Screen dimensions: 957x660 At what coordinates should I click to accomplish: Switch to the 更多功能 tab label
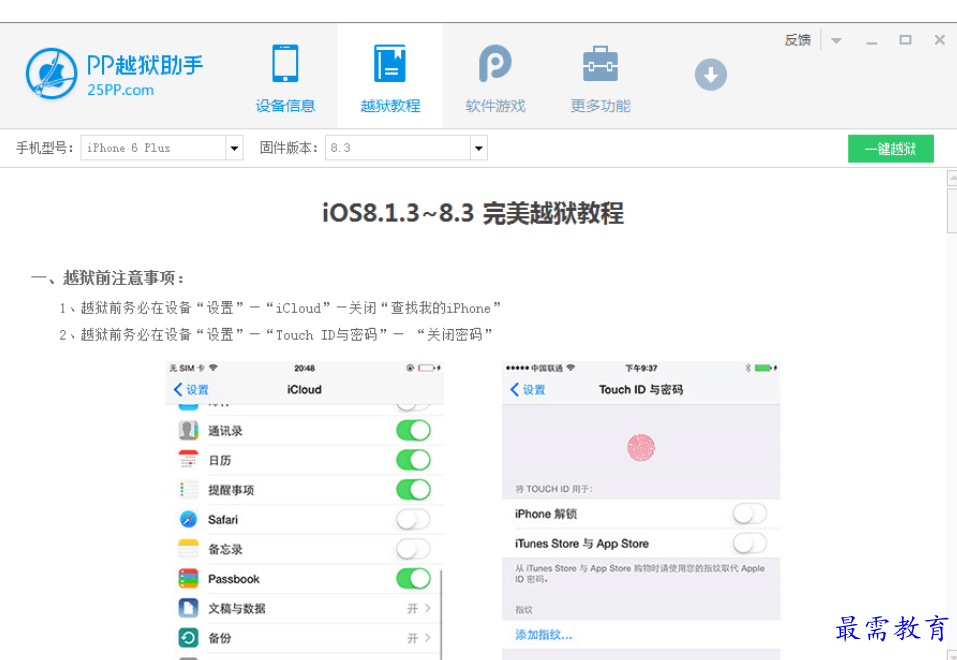[601, 106]
